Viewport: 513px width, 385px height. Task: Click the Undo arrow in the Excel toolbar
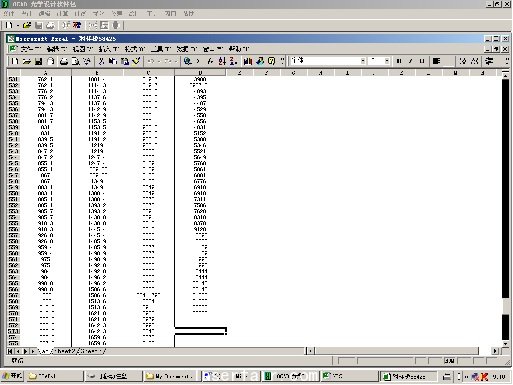151,61
